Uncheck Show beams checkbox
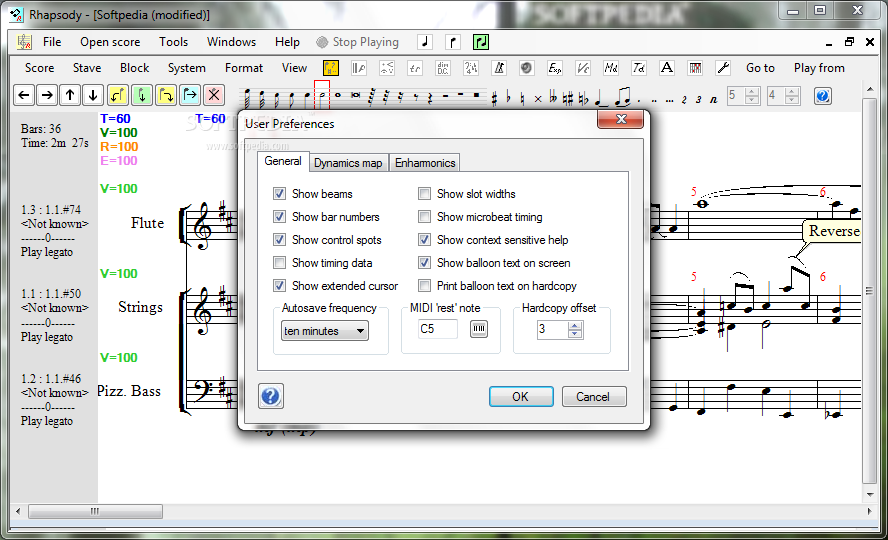The image size is (888, 540). click(x=279, y=194)
